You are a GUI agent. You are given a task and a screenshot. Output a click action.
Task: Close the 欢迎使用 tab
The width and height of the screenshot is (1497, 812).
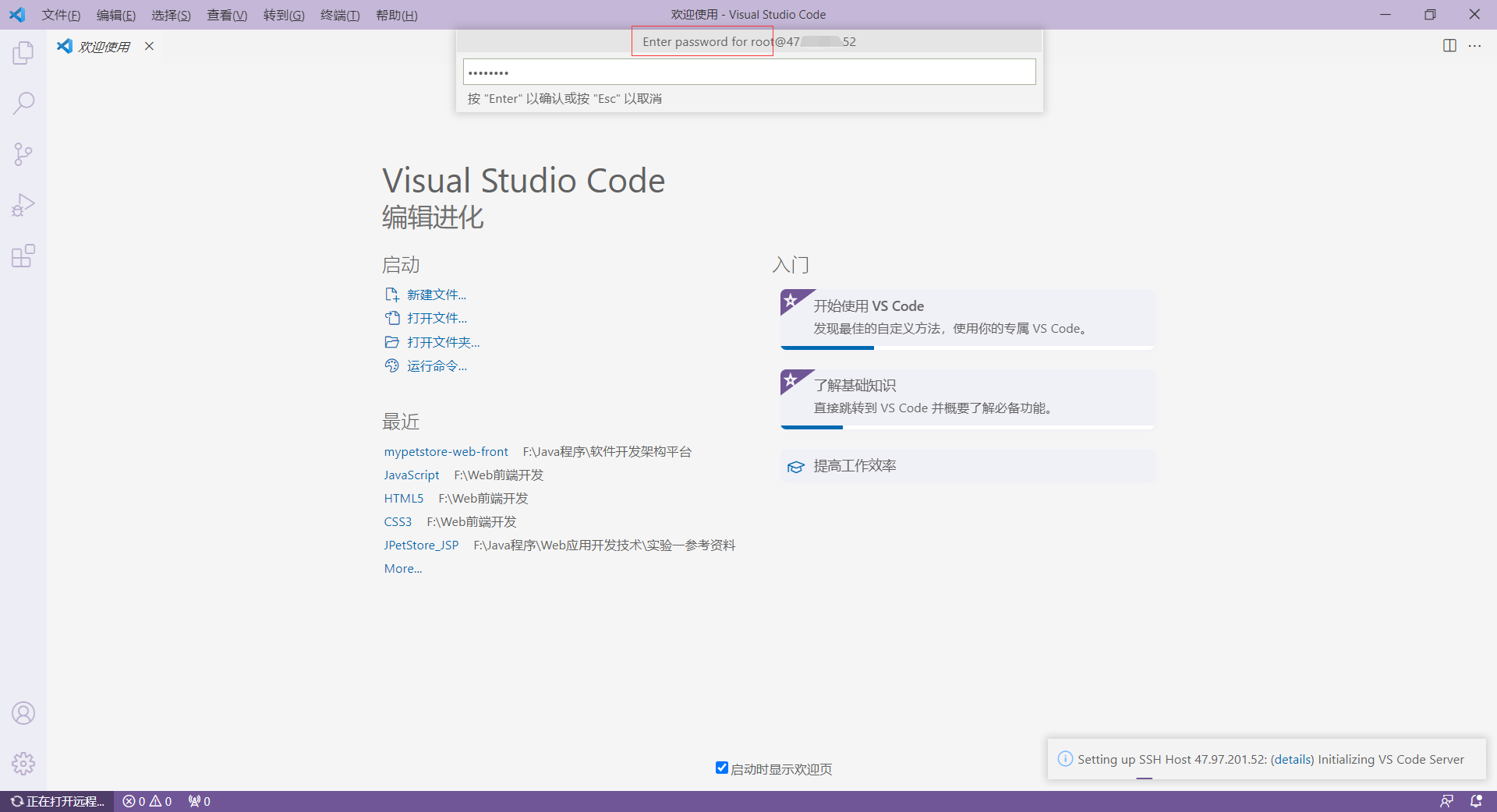149,46
